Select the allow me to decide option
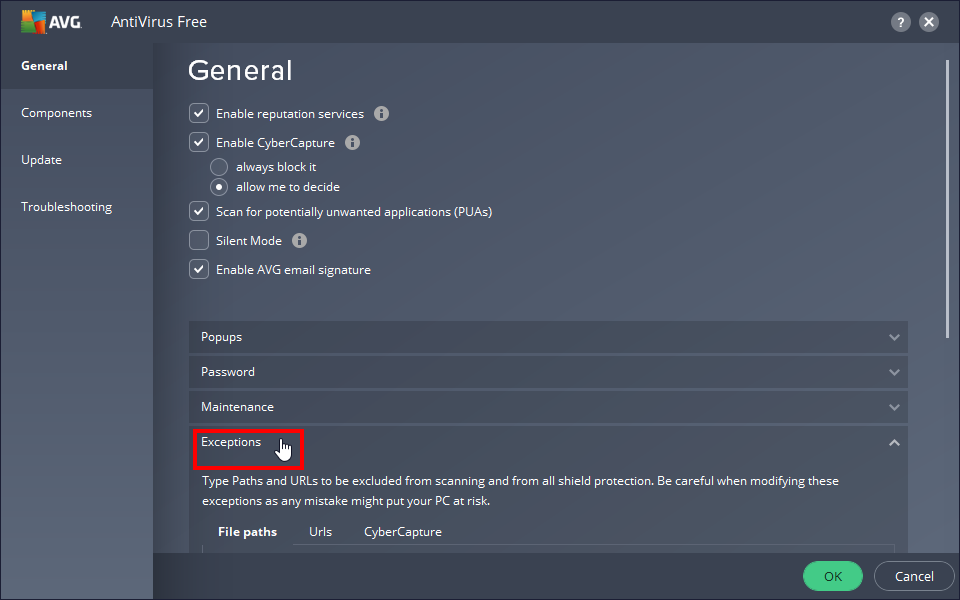960x600 pixels. [x=219, y=187]
